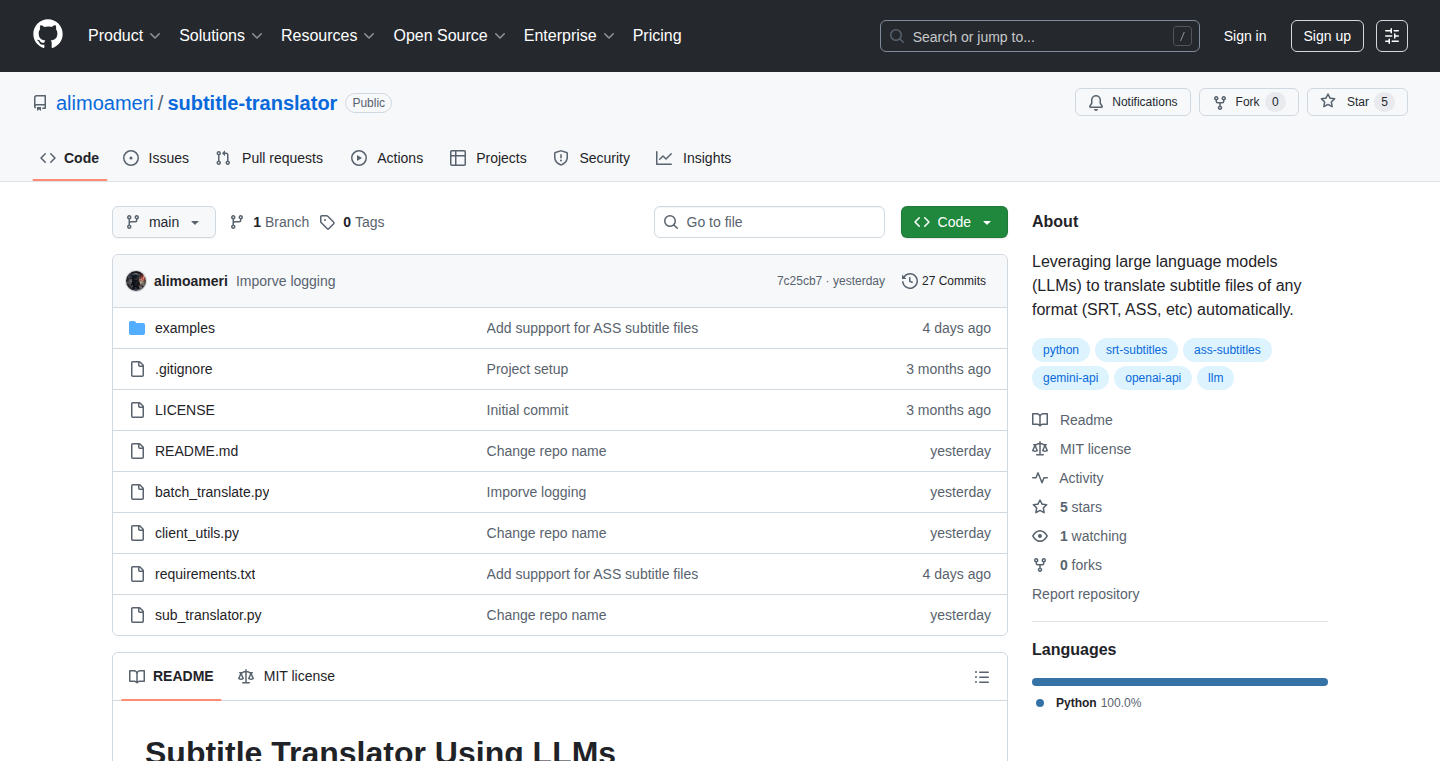The image size is (1440, 761).
Task: Click the Sign up button
Action: [1327, 36]
